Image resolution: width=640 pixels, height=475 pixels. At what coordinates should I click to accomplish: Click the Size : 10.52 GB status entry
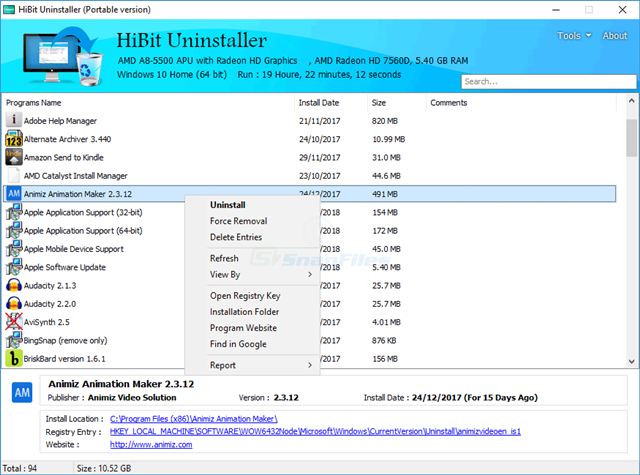point(104,468)
